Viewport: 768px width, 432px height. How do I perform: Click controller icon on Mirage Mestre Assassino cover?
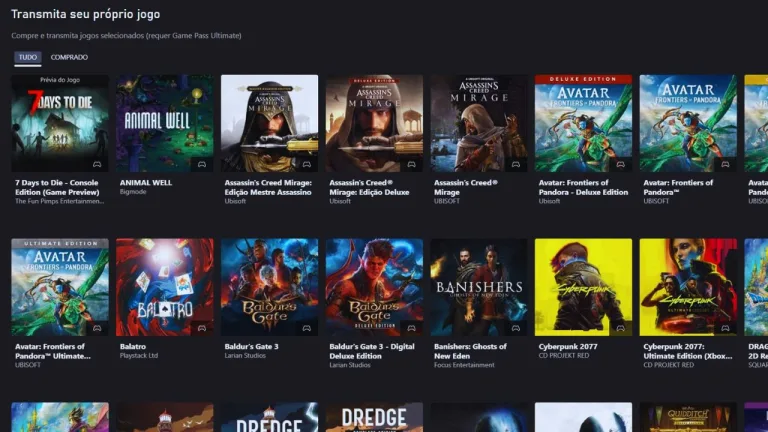click(x=307, y=165)
